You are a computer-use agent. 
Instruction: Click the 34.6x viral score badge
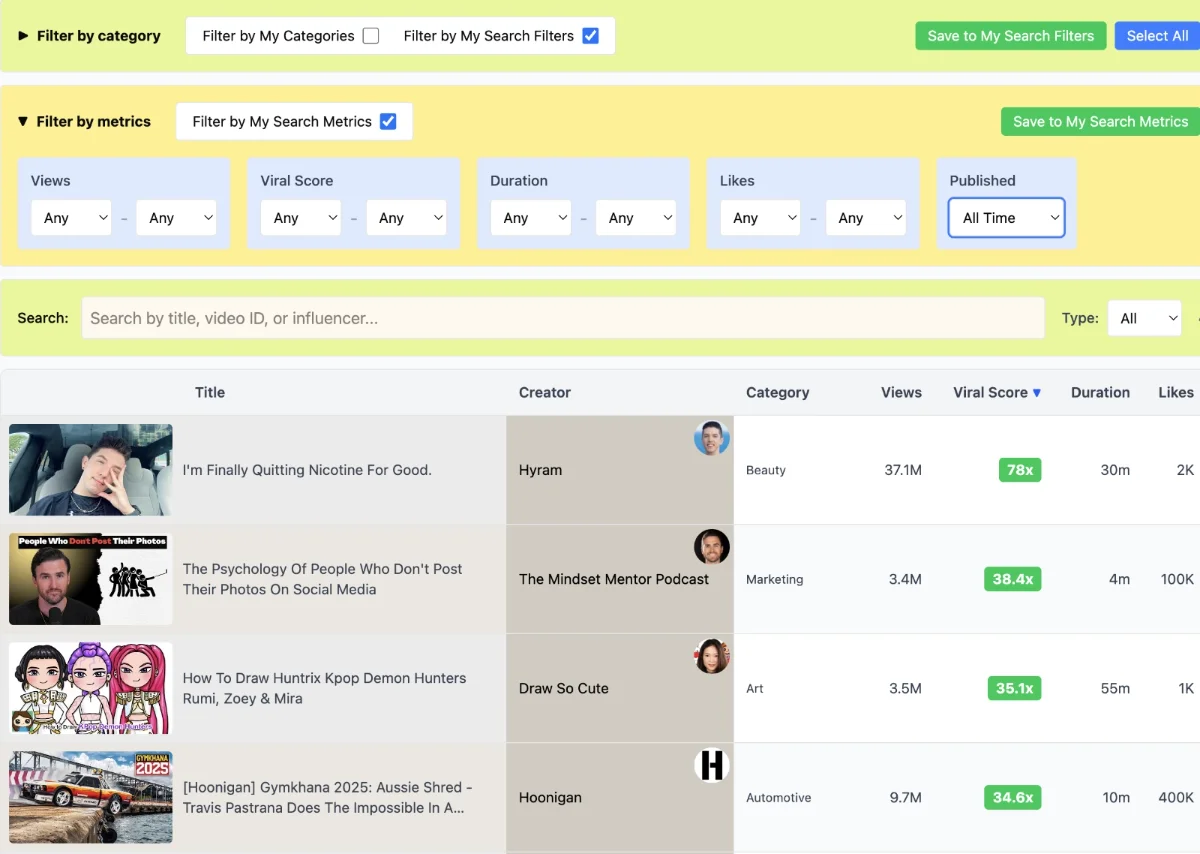pyautogui.click(x=1012, y=798)
